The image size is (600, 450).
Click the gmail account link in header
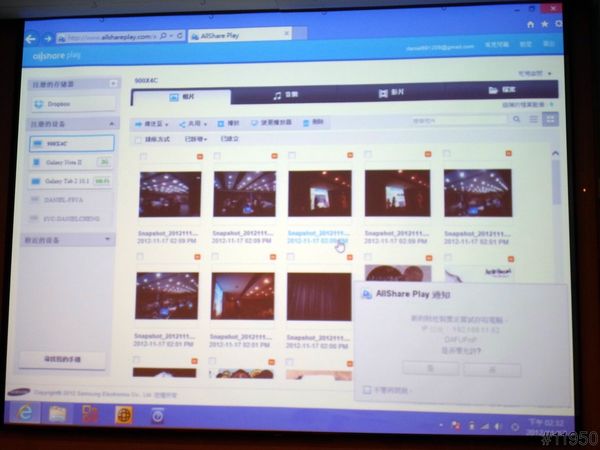(x=440, y=48)
